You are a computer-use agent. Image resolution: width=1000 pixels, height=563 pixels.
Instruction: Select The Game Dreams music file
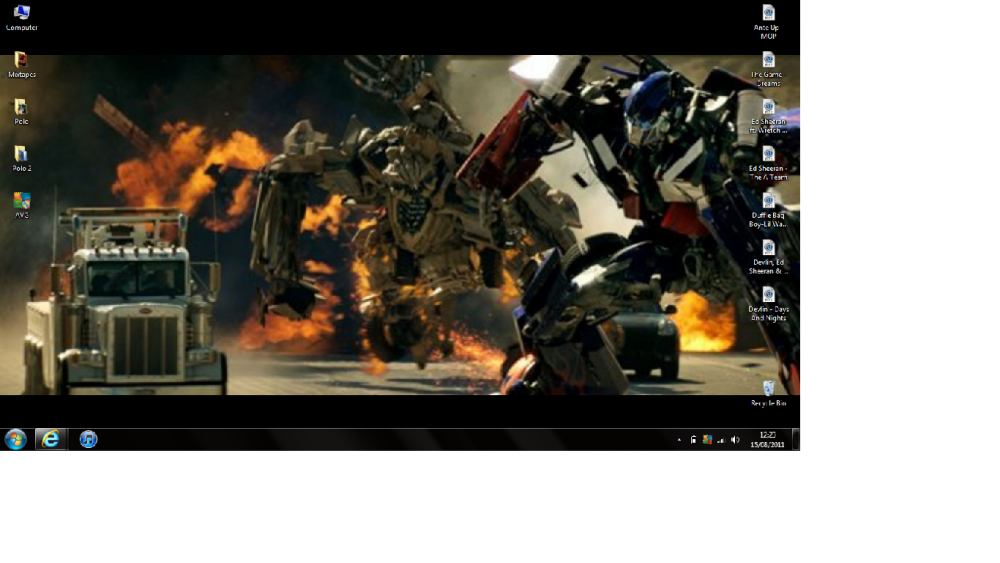point(767,69)
